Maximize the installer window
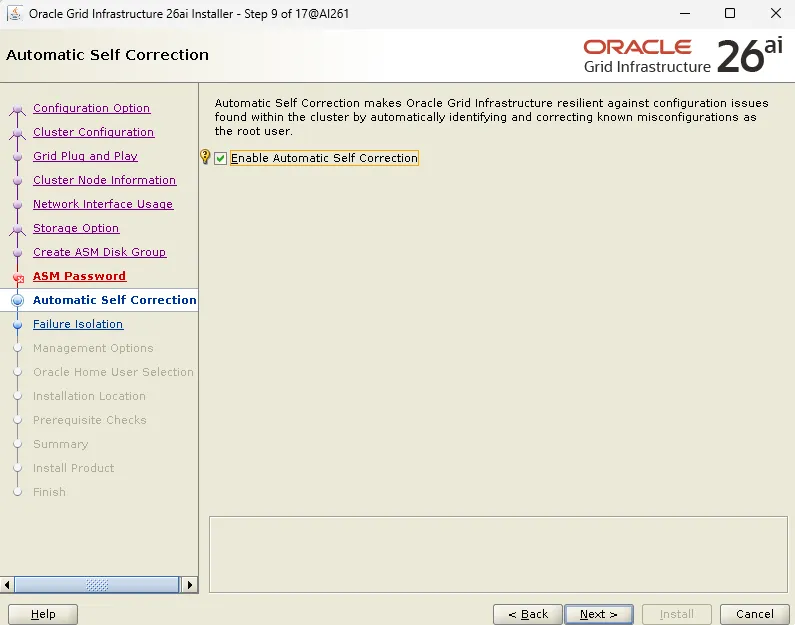 pyautogui.click(x=730, y=13)
